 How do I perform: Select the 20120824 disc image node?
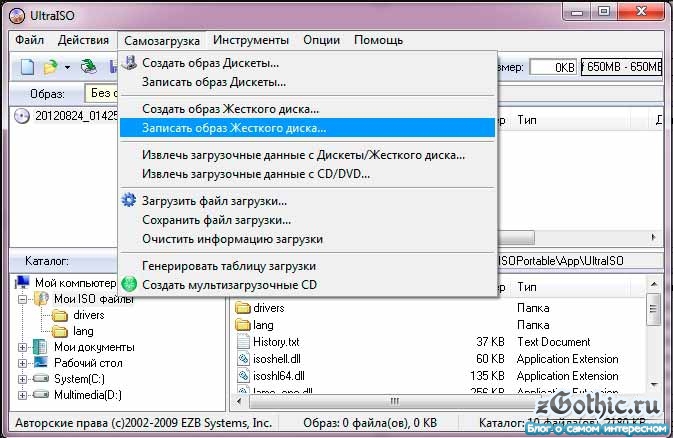pyautogui.click(x=66, y=116)
